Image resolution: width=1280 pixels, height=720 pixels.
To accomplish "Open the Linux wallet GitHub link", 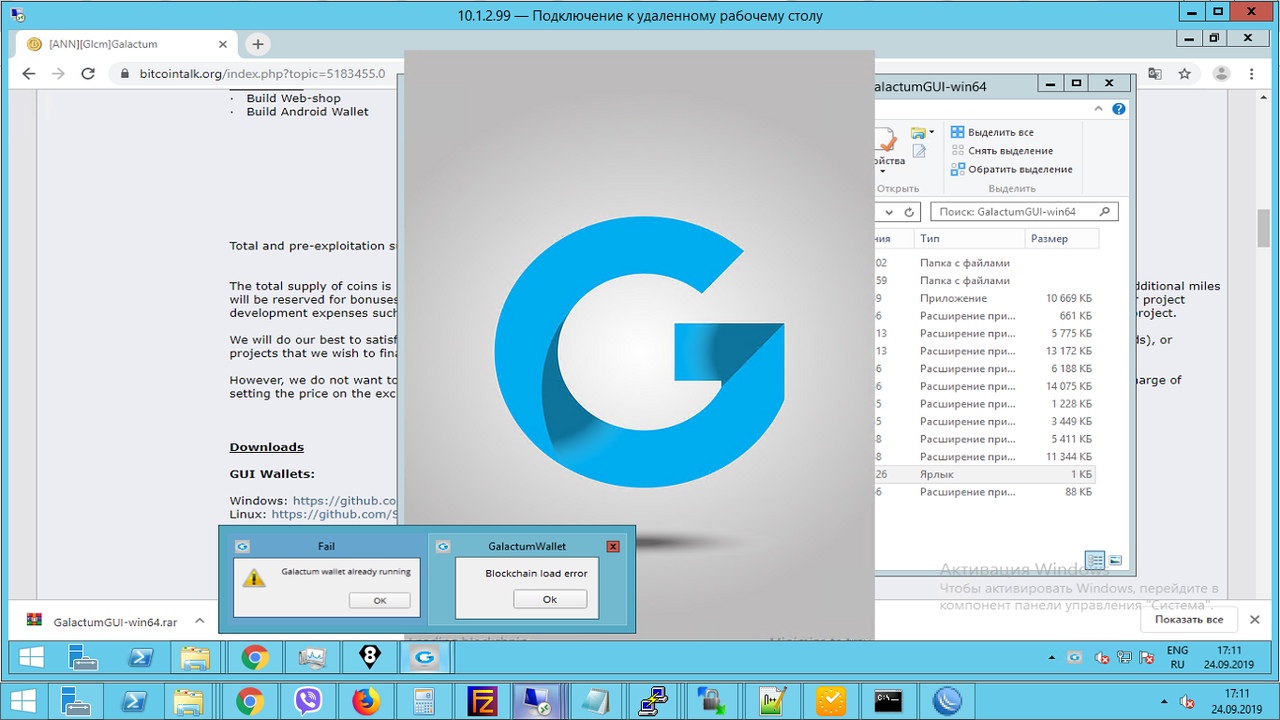I will pyautogui.click(x=335, y=514).
